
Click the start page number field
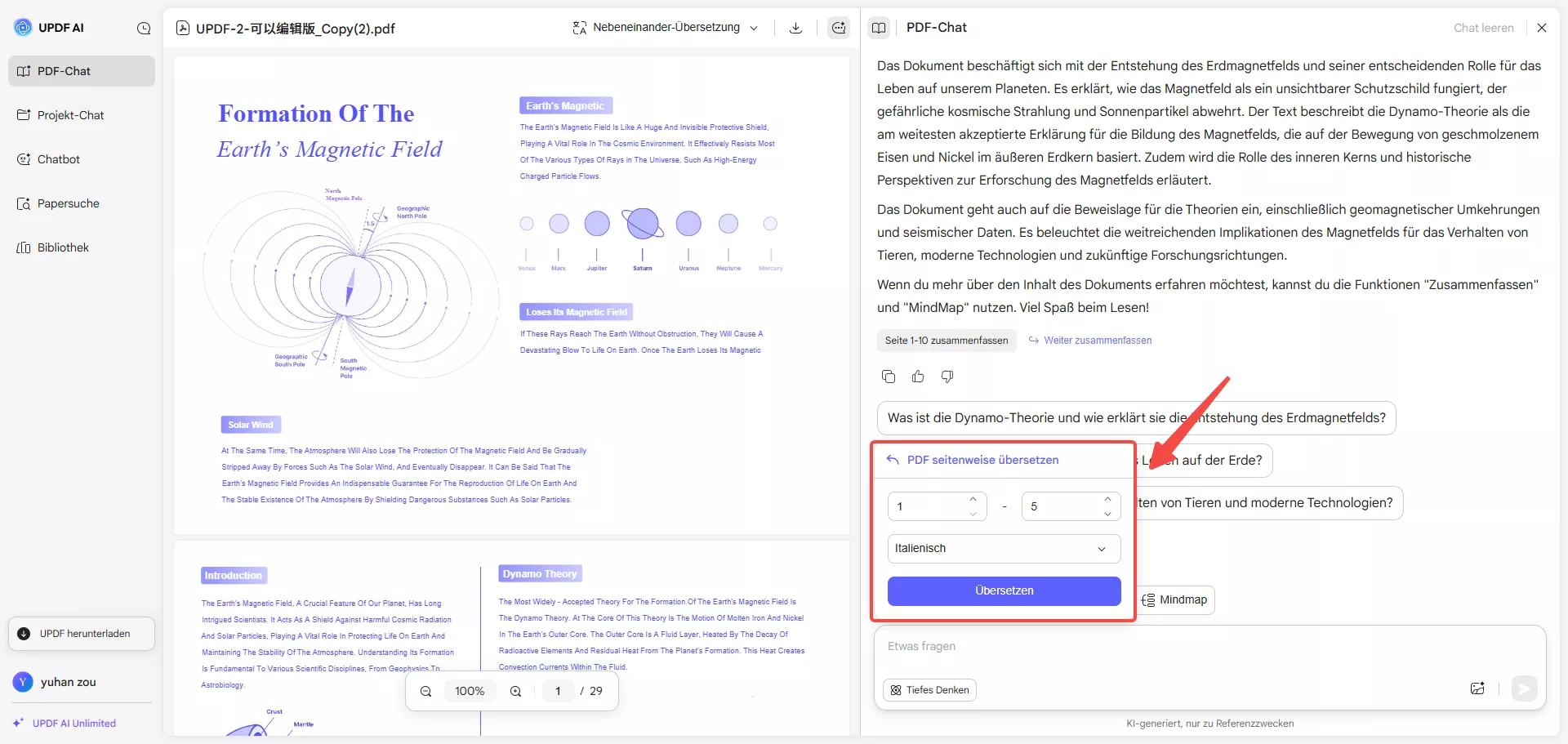pos(938,506)
